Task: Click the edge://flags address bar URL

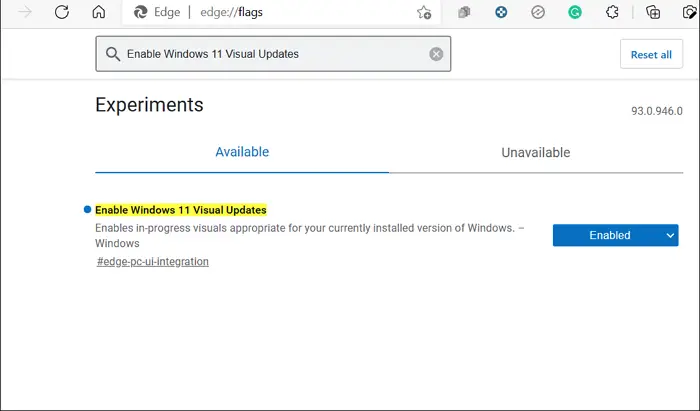Action: click(x=231, y=12)
